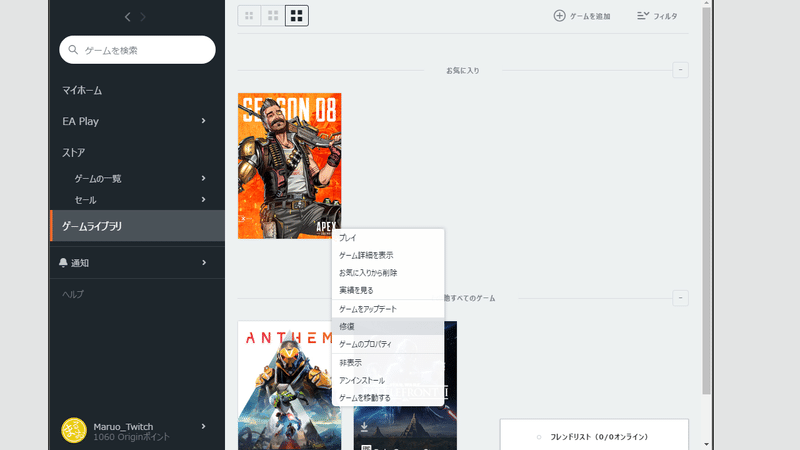The width and height of the screenshot is (800, 450).
Task: Expand the セール submenu
Action: (203, 199)
